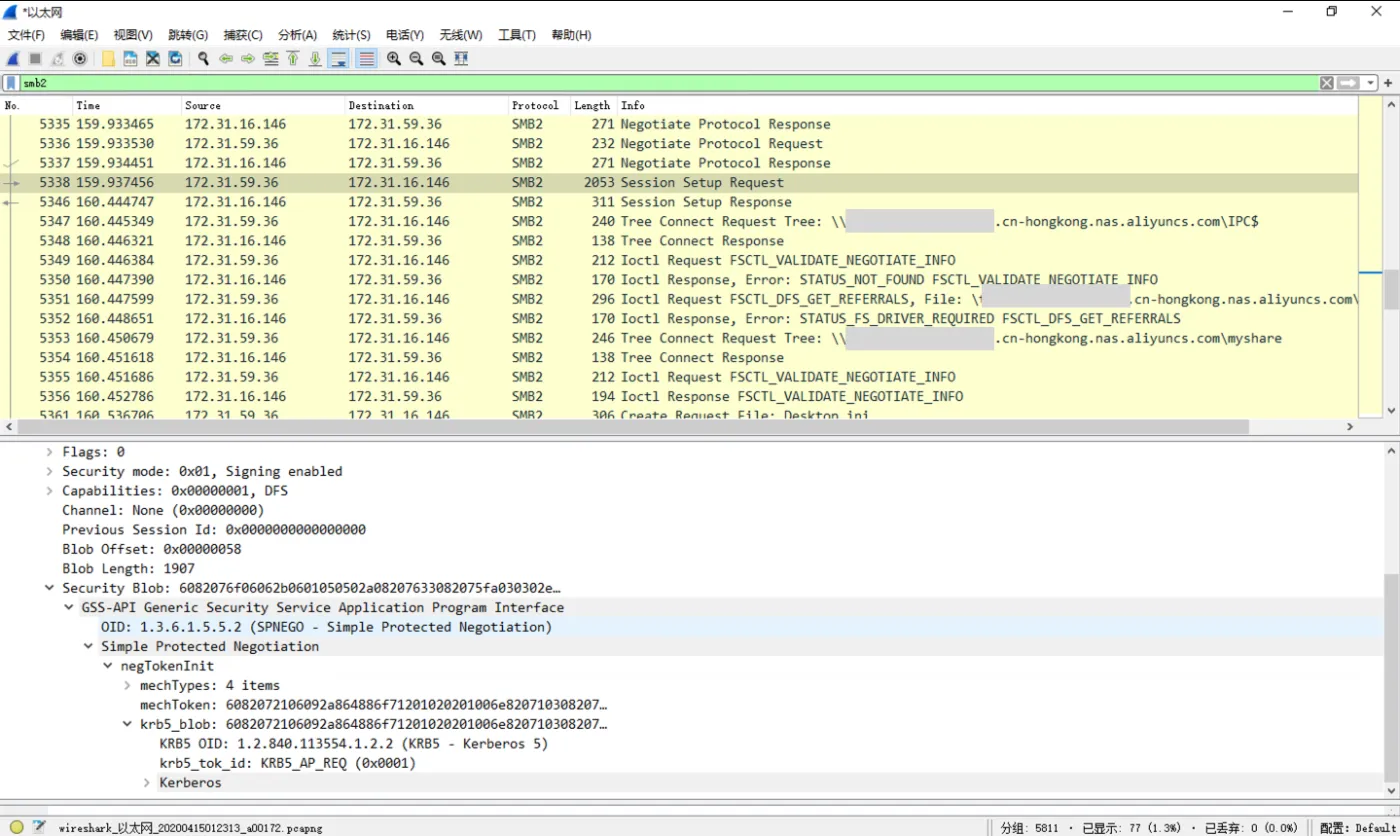Expand the Kerberos tree node
Screen dimensions: 1400x836
tap(147, 783)
